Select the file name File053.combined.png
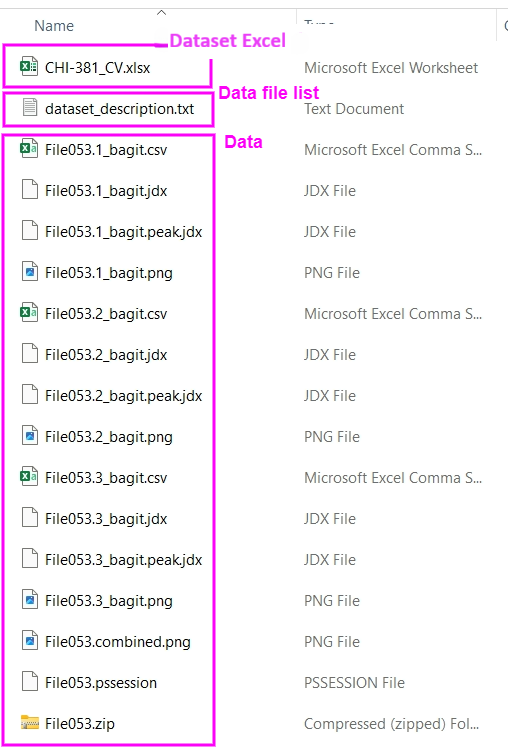This screenshot has width=508, height=752. (118, 643)
